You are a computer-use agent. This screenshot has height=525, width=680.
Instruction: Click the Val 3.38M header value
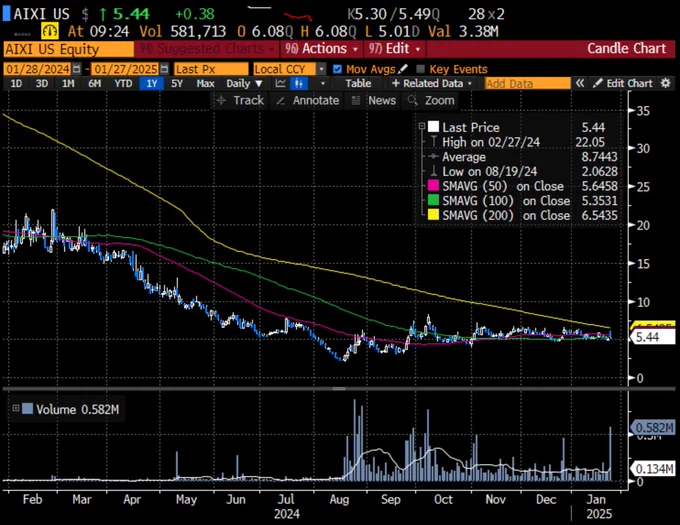[x=463, y=31]
